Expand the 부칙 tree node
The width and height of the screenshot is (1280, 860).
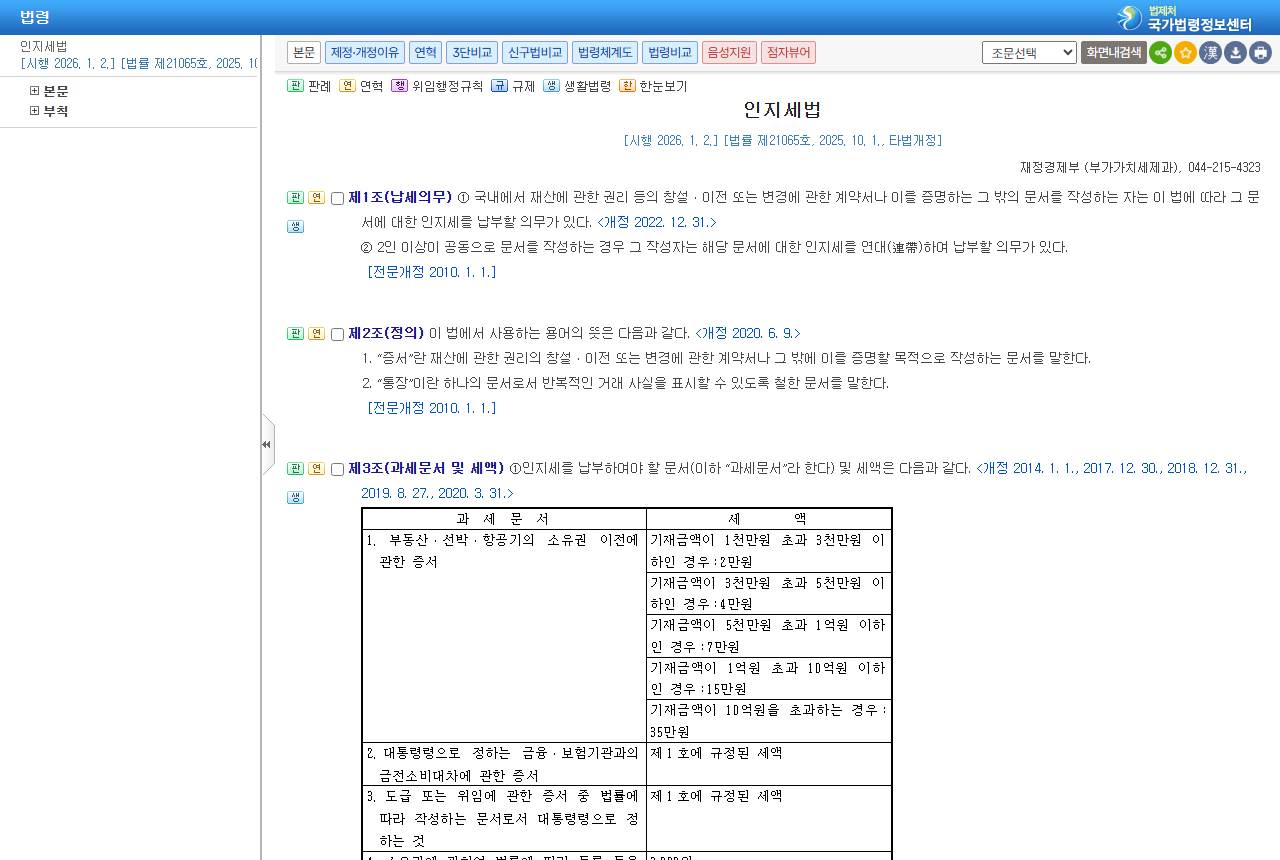tap(35, 111)
